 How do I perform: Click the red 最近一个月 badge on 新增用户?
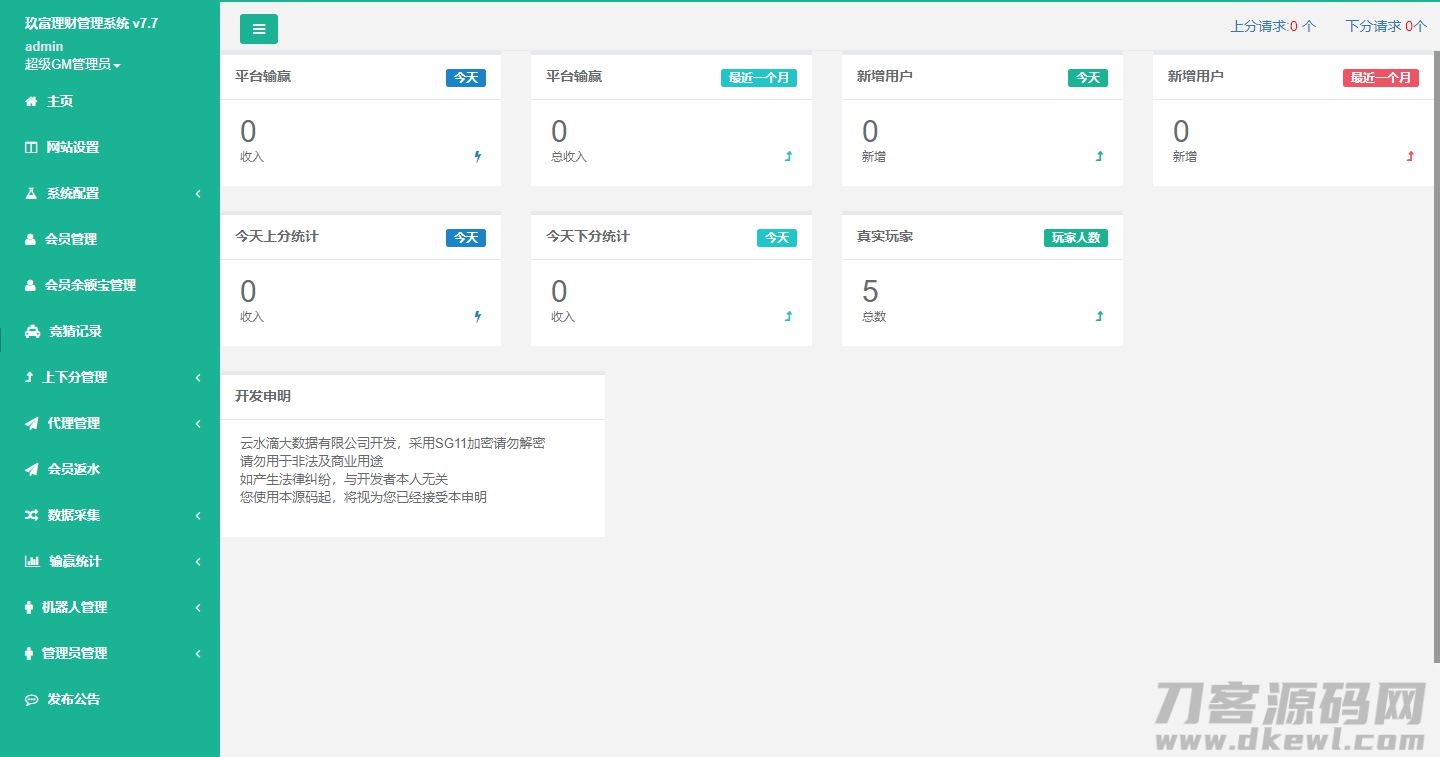[1380, 77]
